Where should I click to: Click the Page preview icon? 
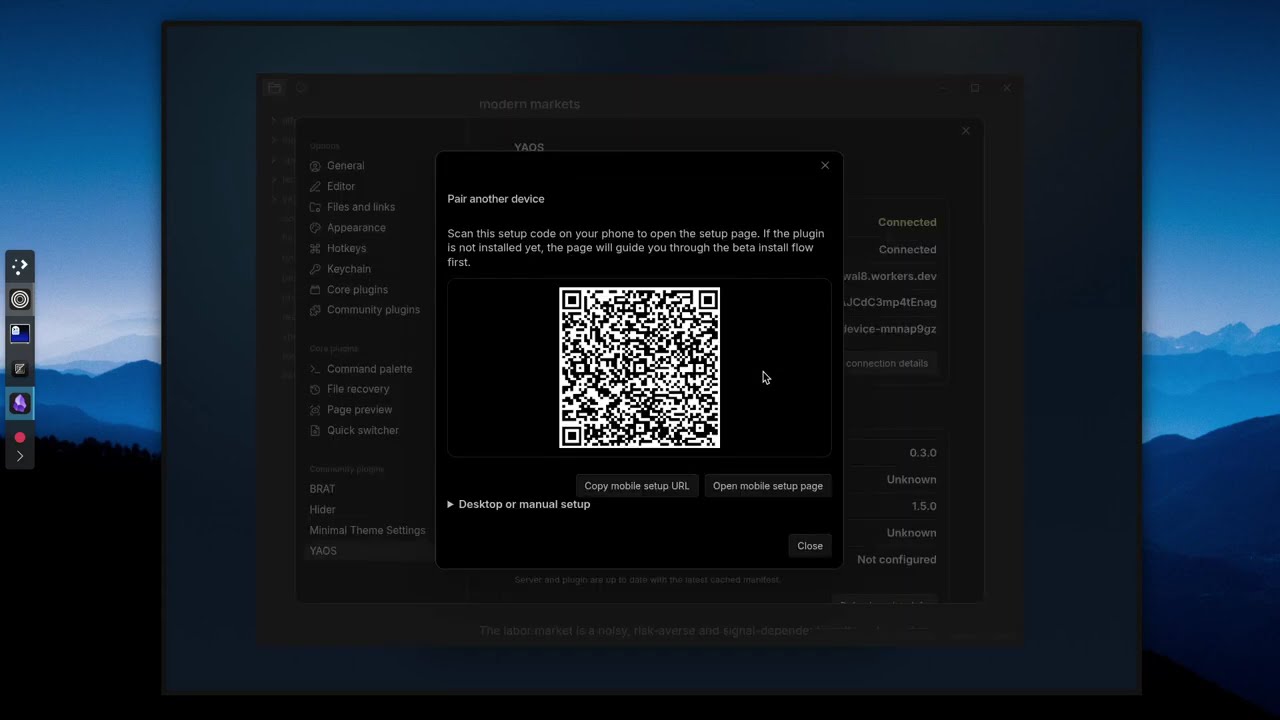[315, 410]
